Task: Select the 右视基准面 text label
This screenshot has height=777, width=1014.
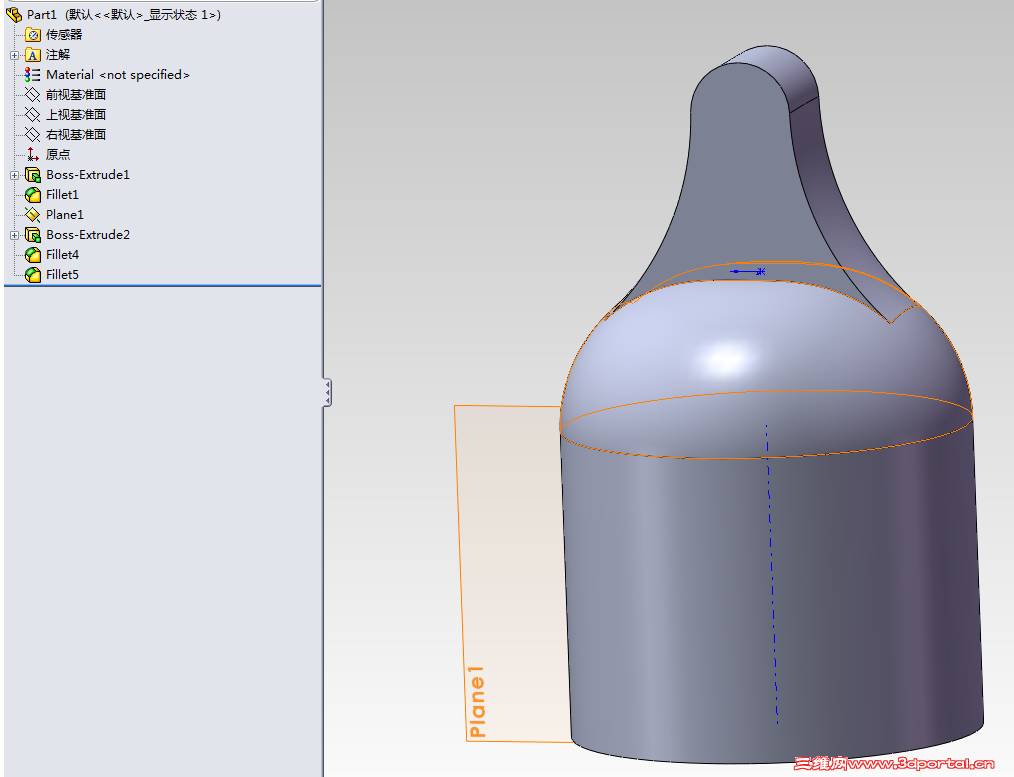Action: click(x=76, y=135)
